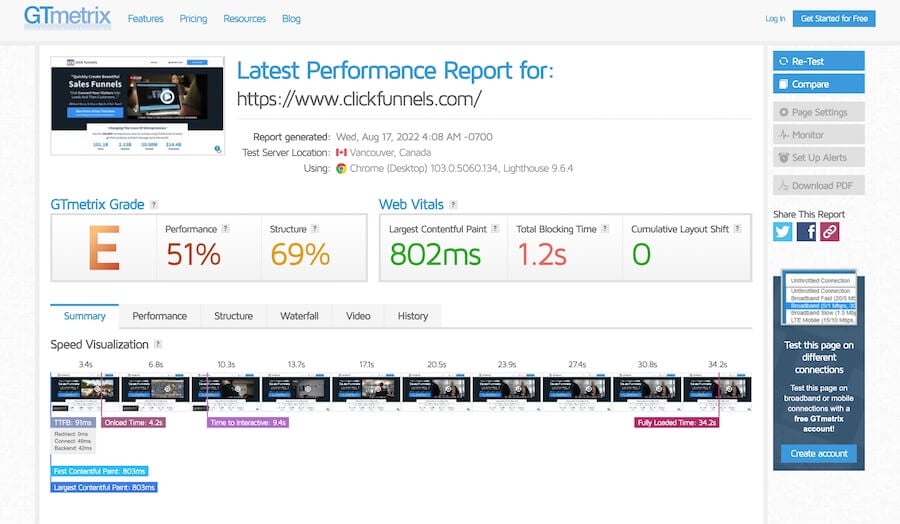The height and width of the screenshot is (524, 900).
Task: Select the Summary tab
Action: [x=84, y=316]
